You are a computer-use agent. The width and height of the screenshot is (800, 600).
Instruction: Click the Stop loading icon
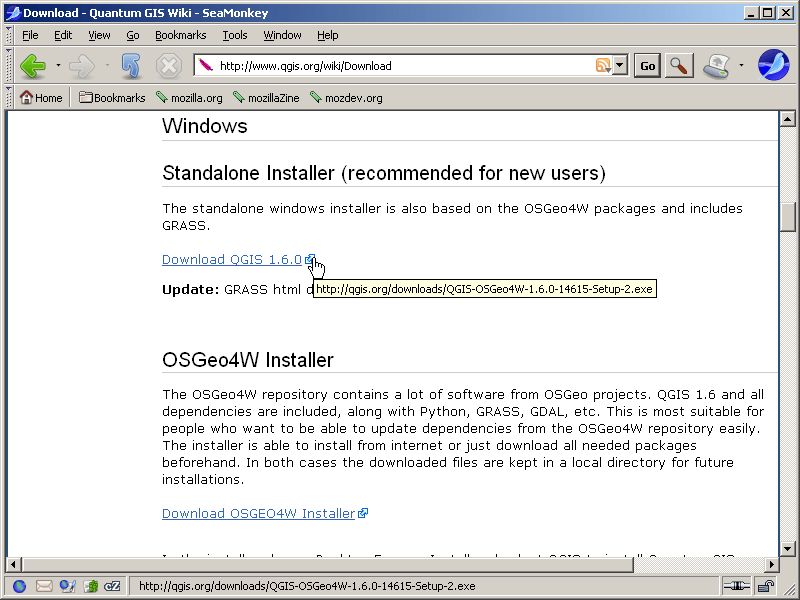[169, 66]
